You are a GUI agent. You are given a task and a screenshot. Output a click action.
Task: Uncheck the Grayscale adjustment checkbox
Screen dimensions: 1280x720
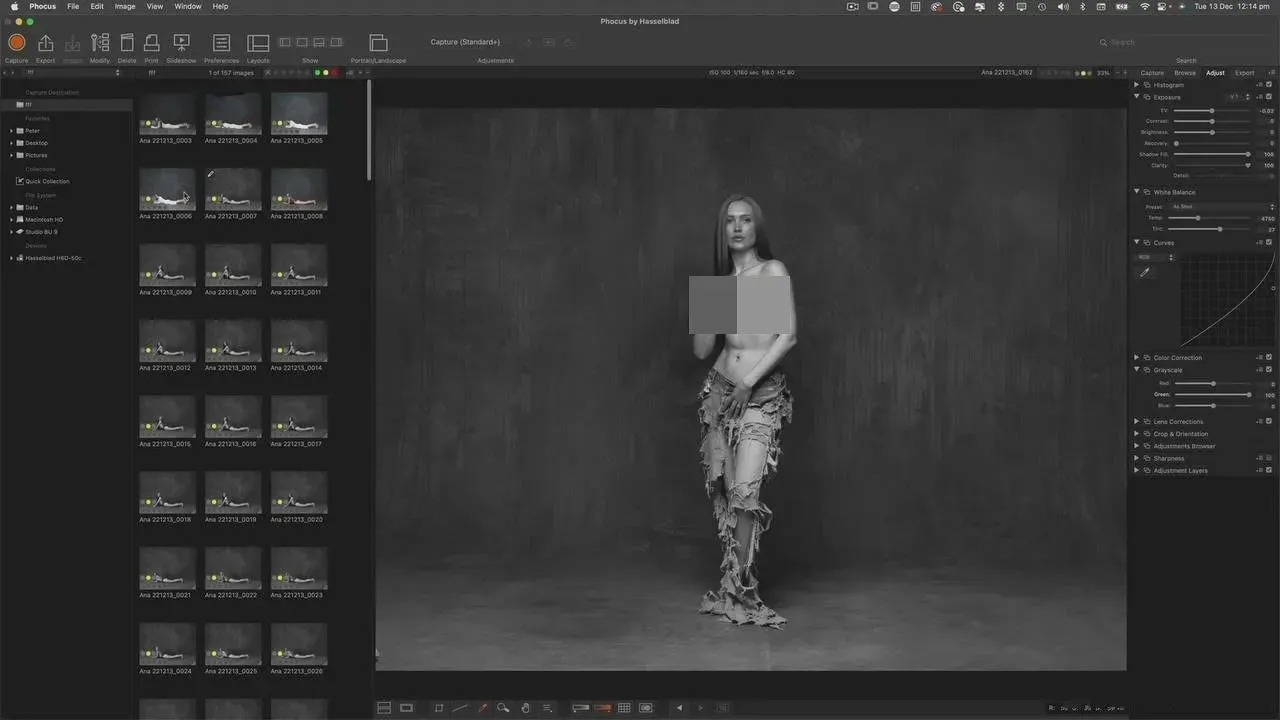click(1269, 370)
